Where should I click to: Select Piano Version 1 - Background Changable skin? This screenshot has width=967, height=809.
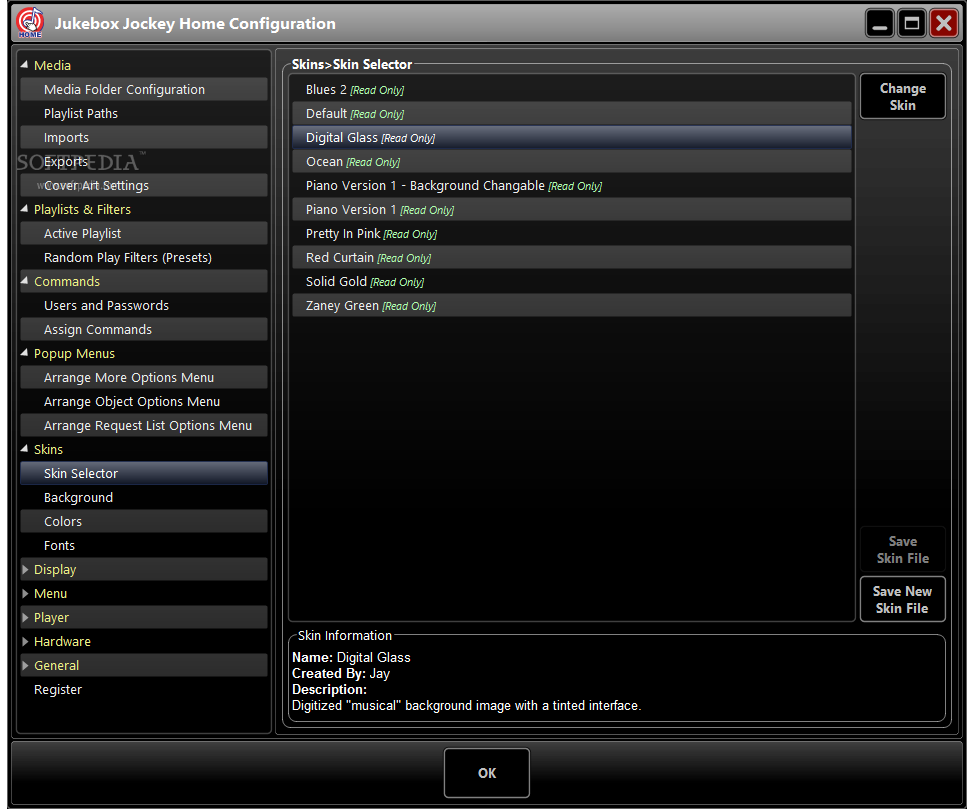coord(572,186)
